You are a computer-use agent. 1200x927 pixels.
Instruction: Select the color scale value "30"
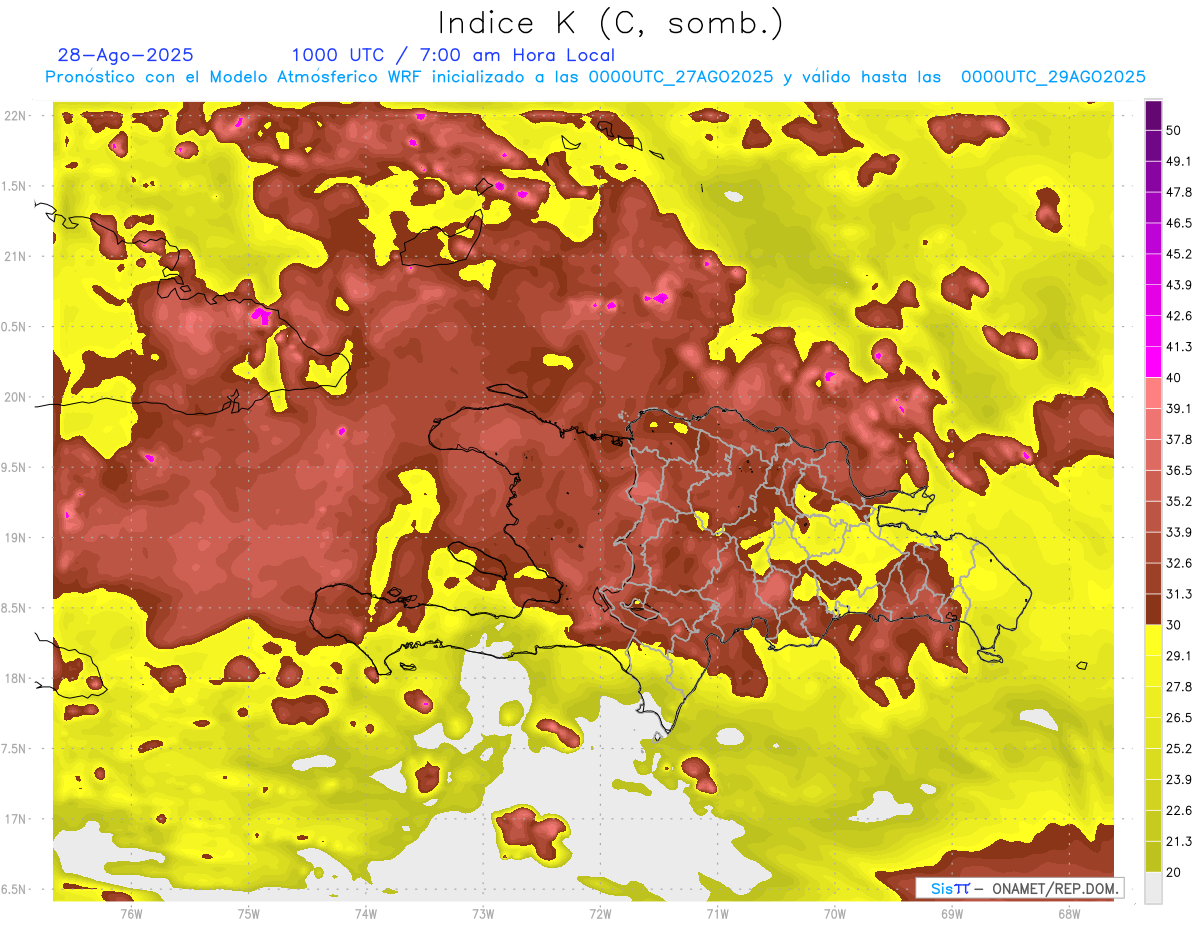[x=1174, y=625]
